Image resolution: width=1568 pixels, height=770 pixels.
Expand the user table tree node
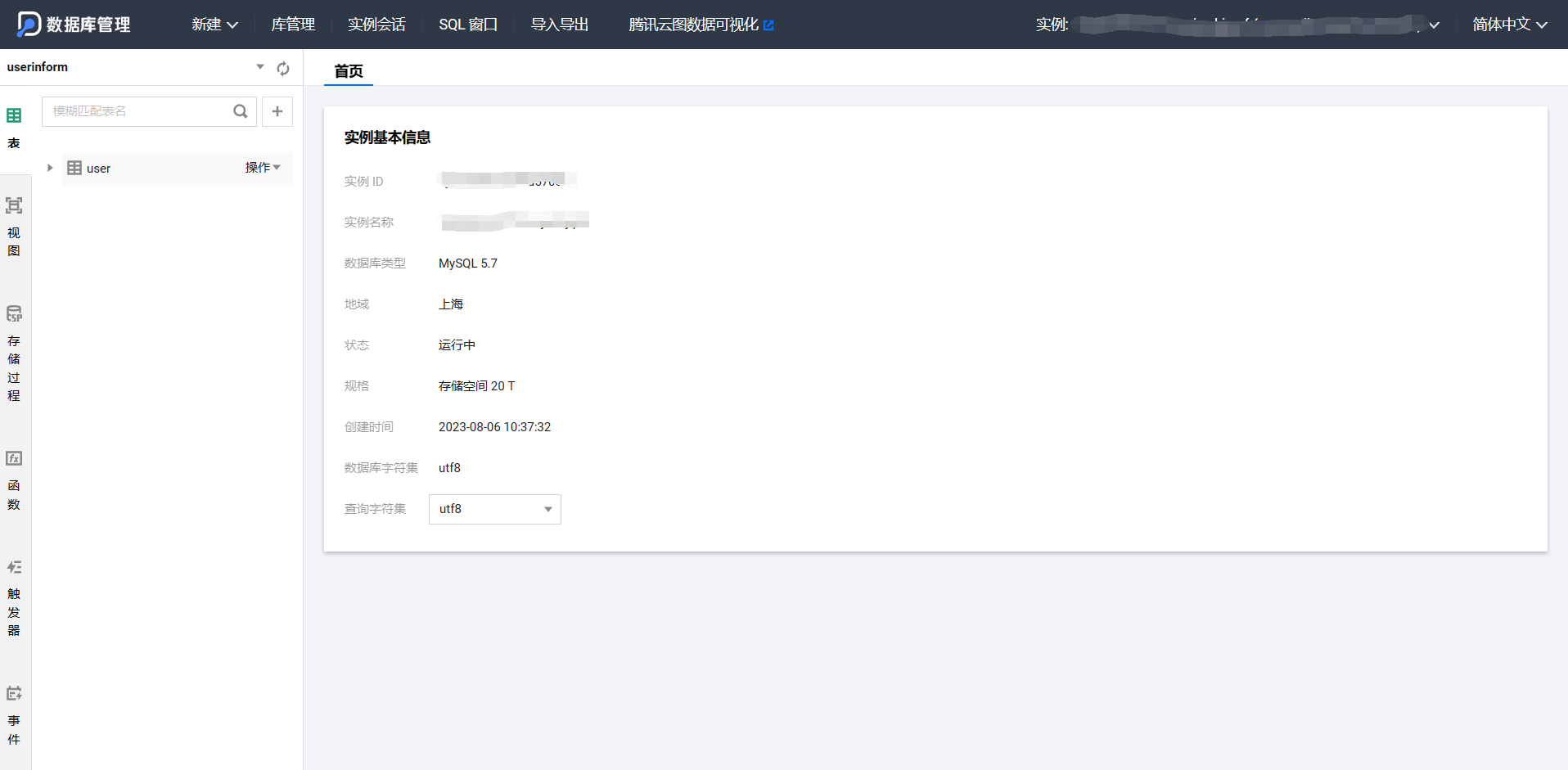pos(50,168)
